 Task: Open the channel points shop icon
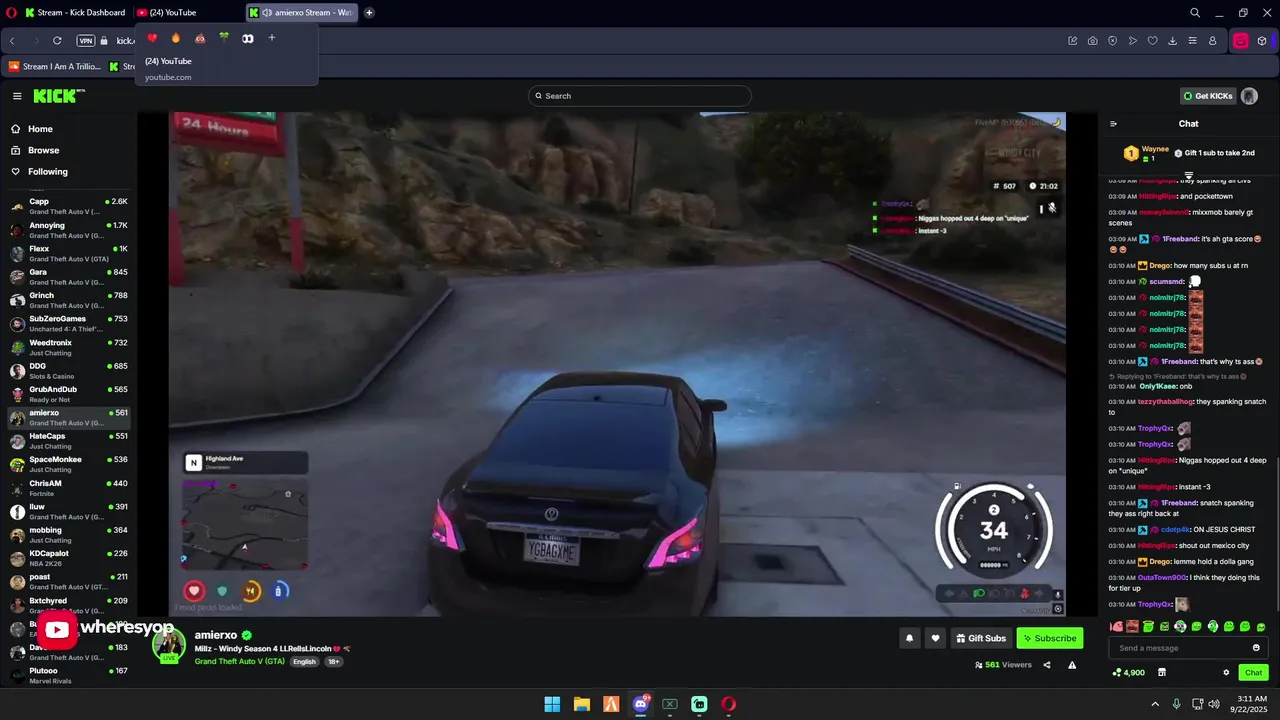(x=1161, y=672)
